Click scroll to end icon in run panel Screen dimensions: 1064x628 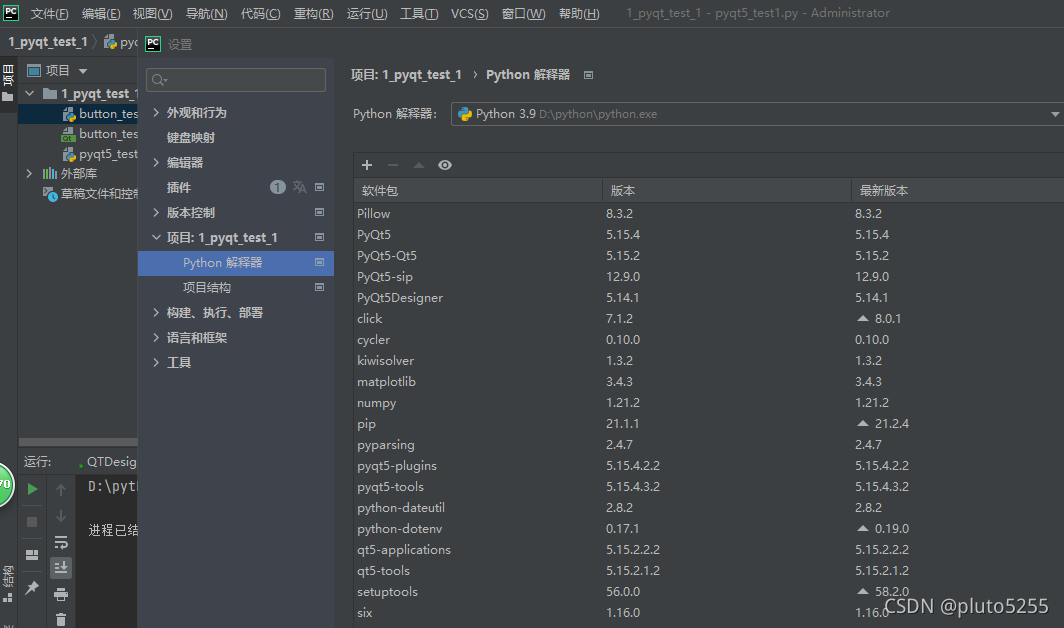coord(60,568)
